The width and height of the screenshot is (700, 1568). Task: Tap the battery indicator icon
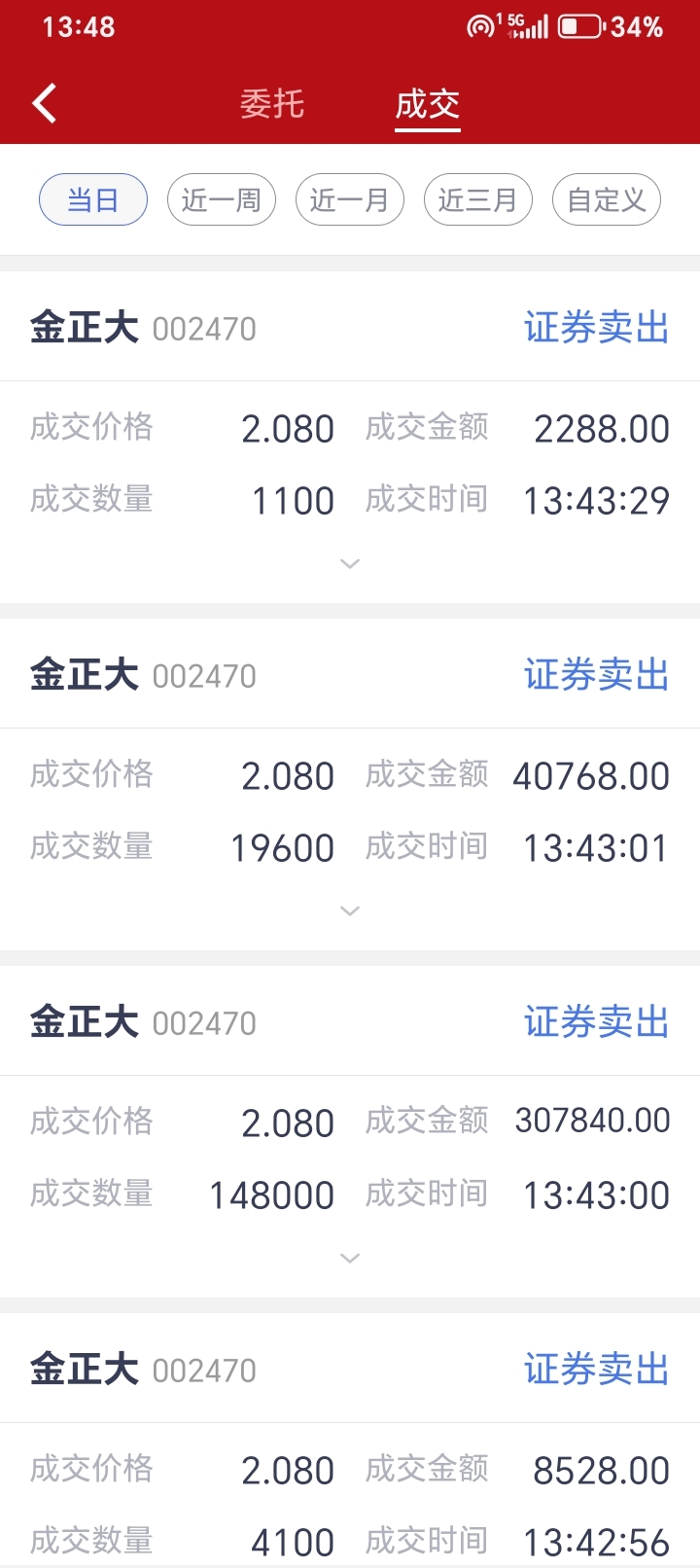click(580, 26)
